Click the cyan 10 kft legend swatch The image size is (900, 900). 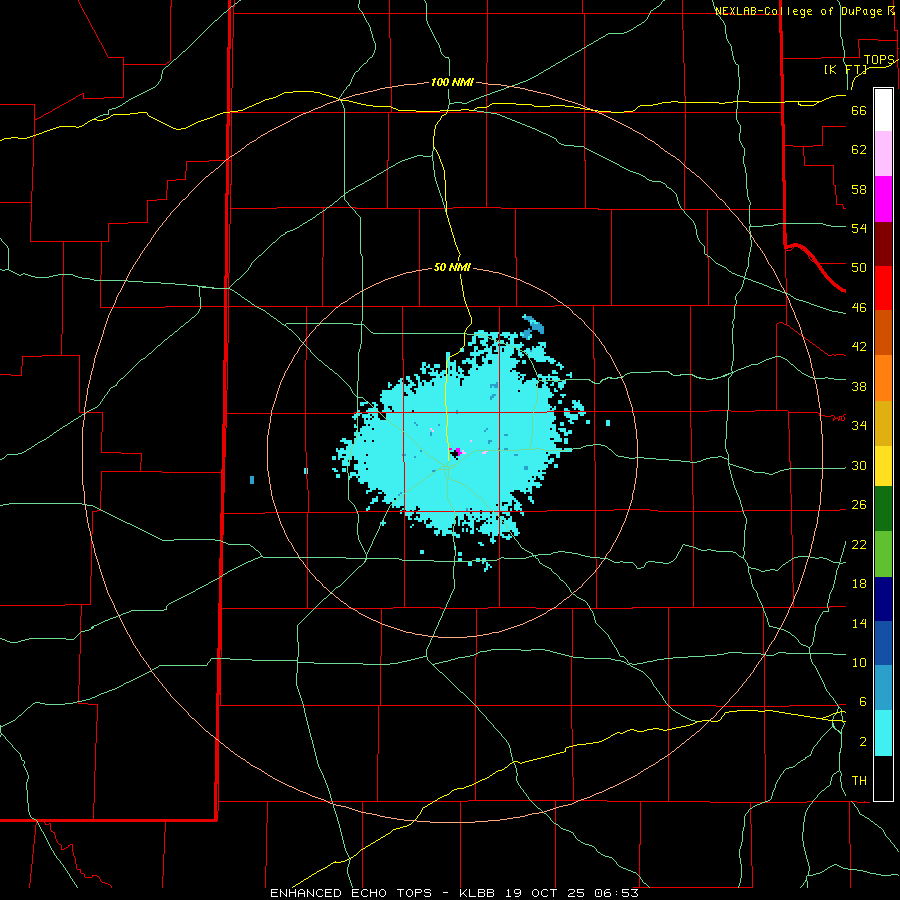pos(883,733)
